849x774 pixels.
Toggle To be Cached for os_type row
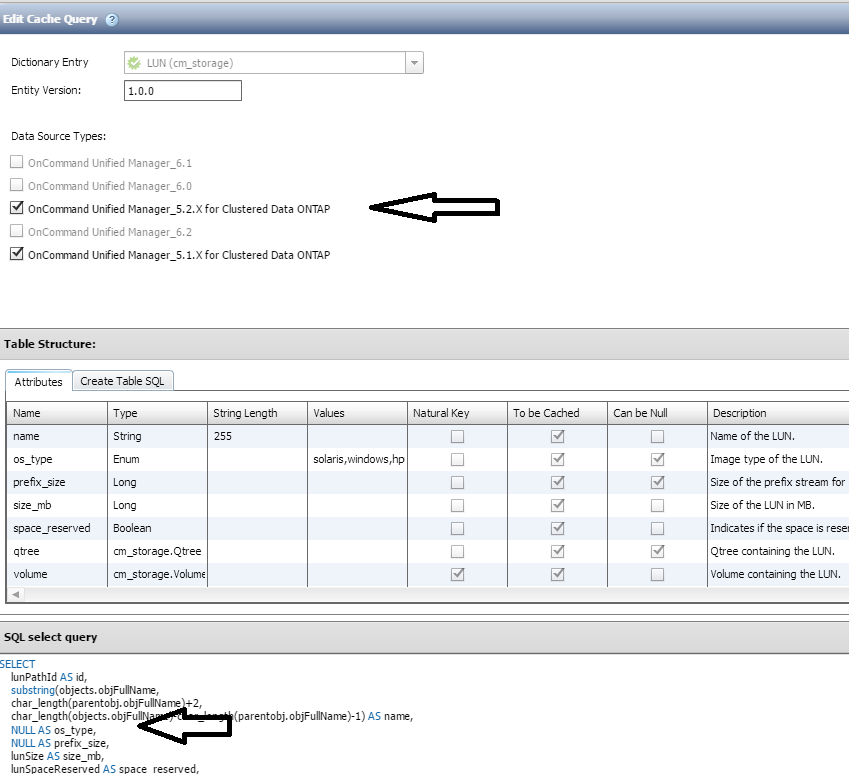(x=558, y=459)
